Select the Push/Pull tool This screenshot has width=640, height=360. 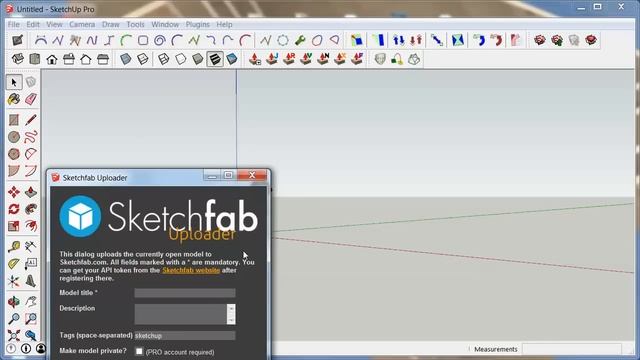[31, 192]
